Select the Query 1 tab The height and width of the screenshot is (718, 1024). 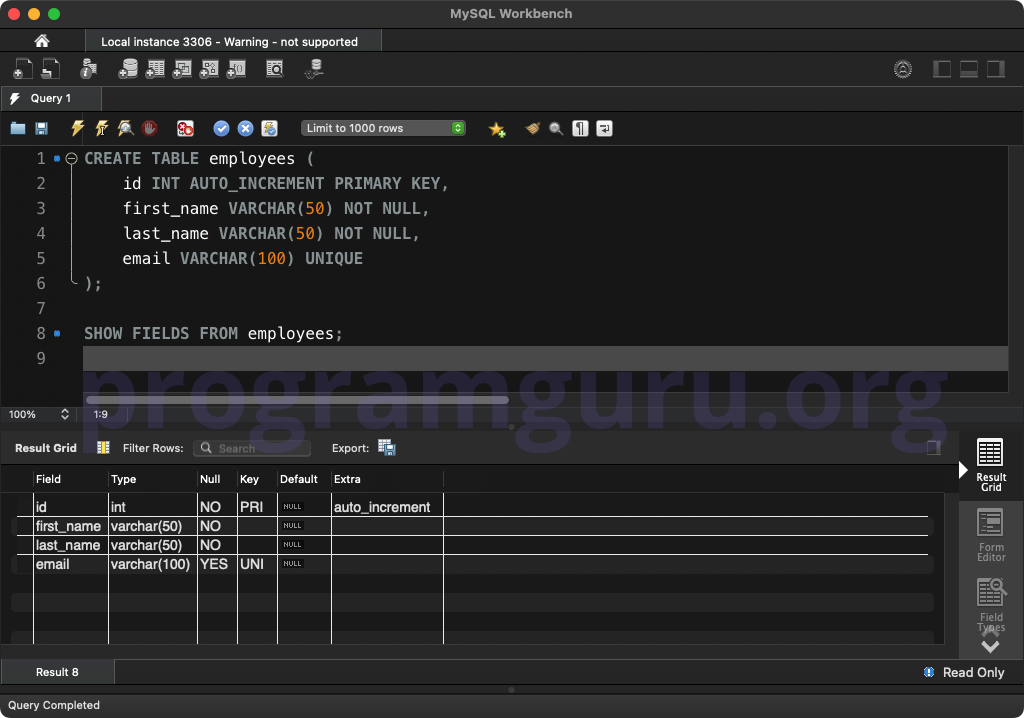pyautogui.click(x=51, y=98)
